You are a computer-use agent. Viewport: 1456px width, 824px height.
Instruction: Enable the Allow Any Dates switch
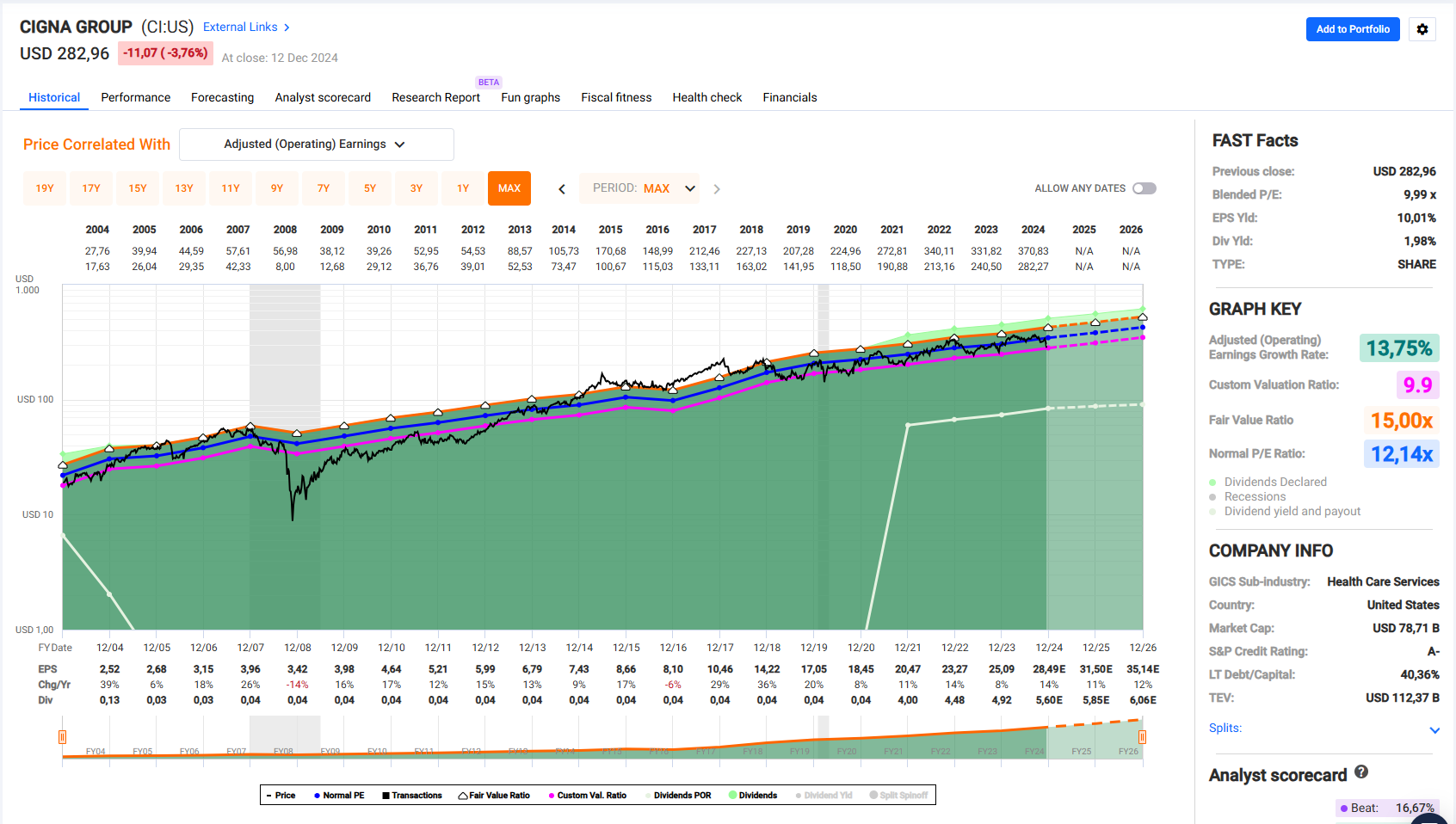pos(1144,188)
